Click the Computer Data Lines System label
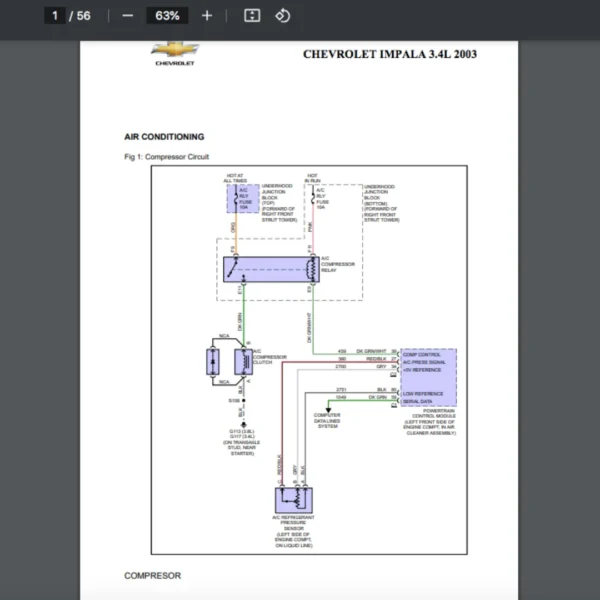Screen dimensions: 600x600 [x=327, y=420]
